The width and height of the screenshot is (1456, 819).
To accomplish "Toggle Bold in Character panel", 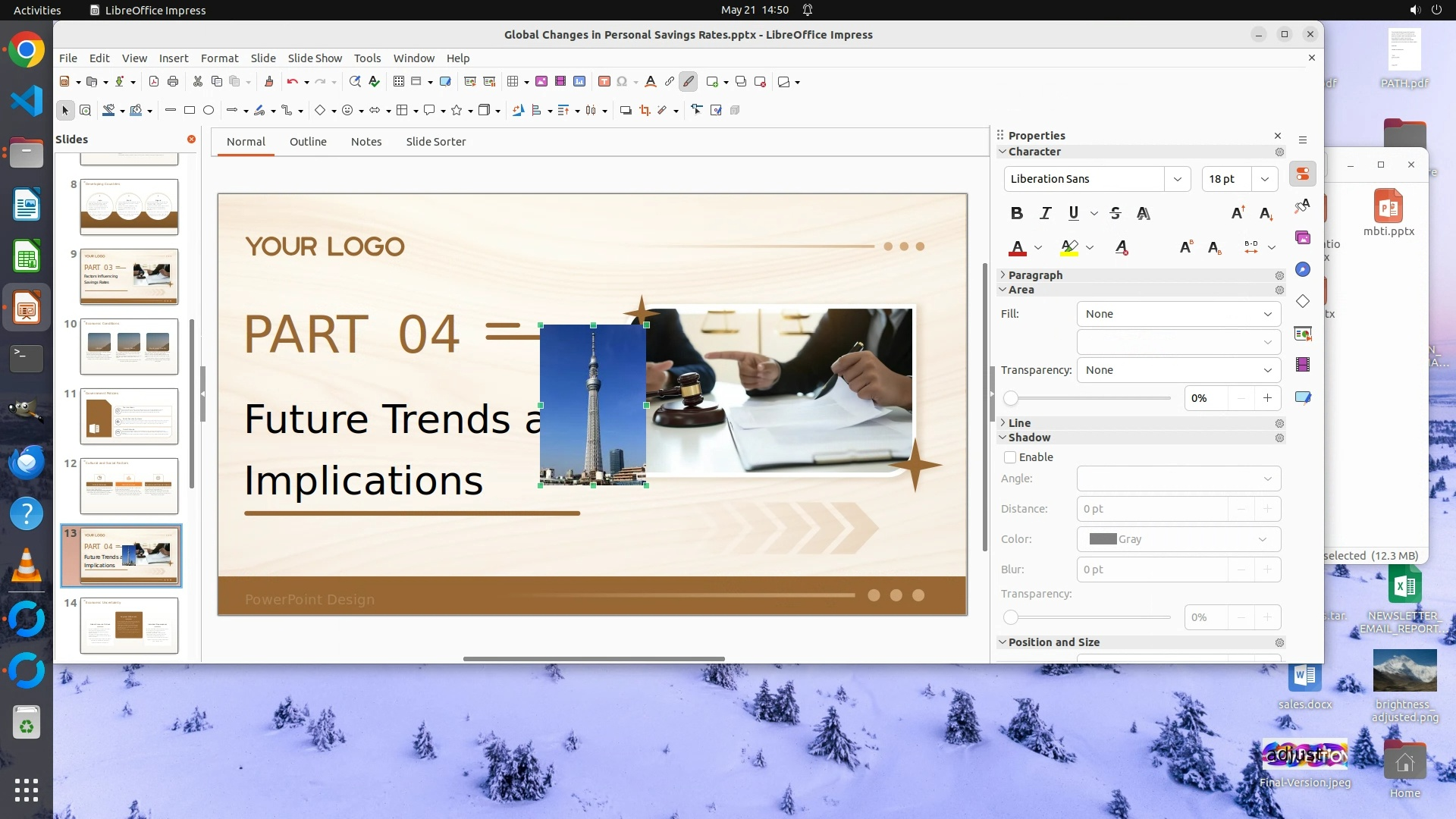I will 1017,214.
